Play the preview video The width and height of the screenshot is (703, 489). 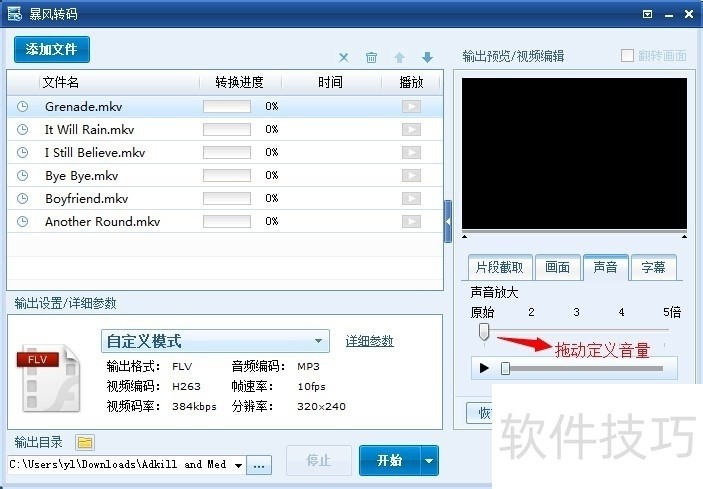coord(484,368)
